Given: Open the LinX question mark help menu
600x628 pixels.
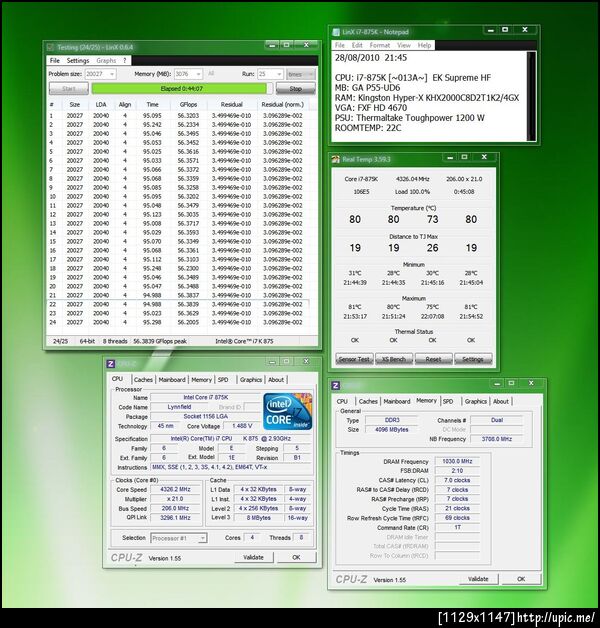Looking at the screenshot, I should click(125, 60).
